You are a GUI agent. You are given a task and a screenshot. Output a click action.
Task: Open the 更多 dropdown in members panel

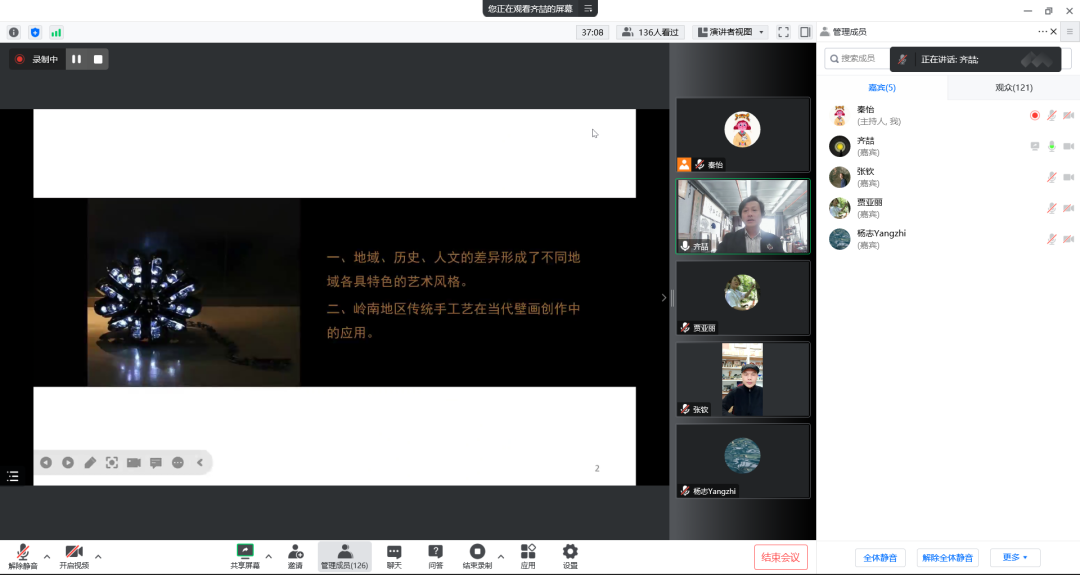click(x=1014, y=557)
